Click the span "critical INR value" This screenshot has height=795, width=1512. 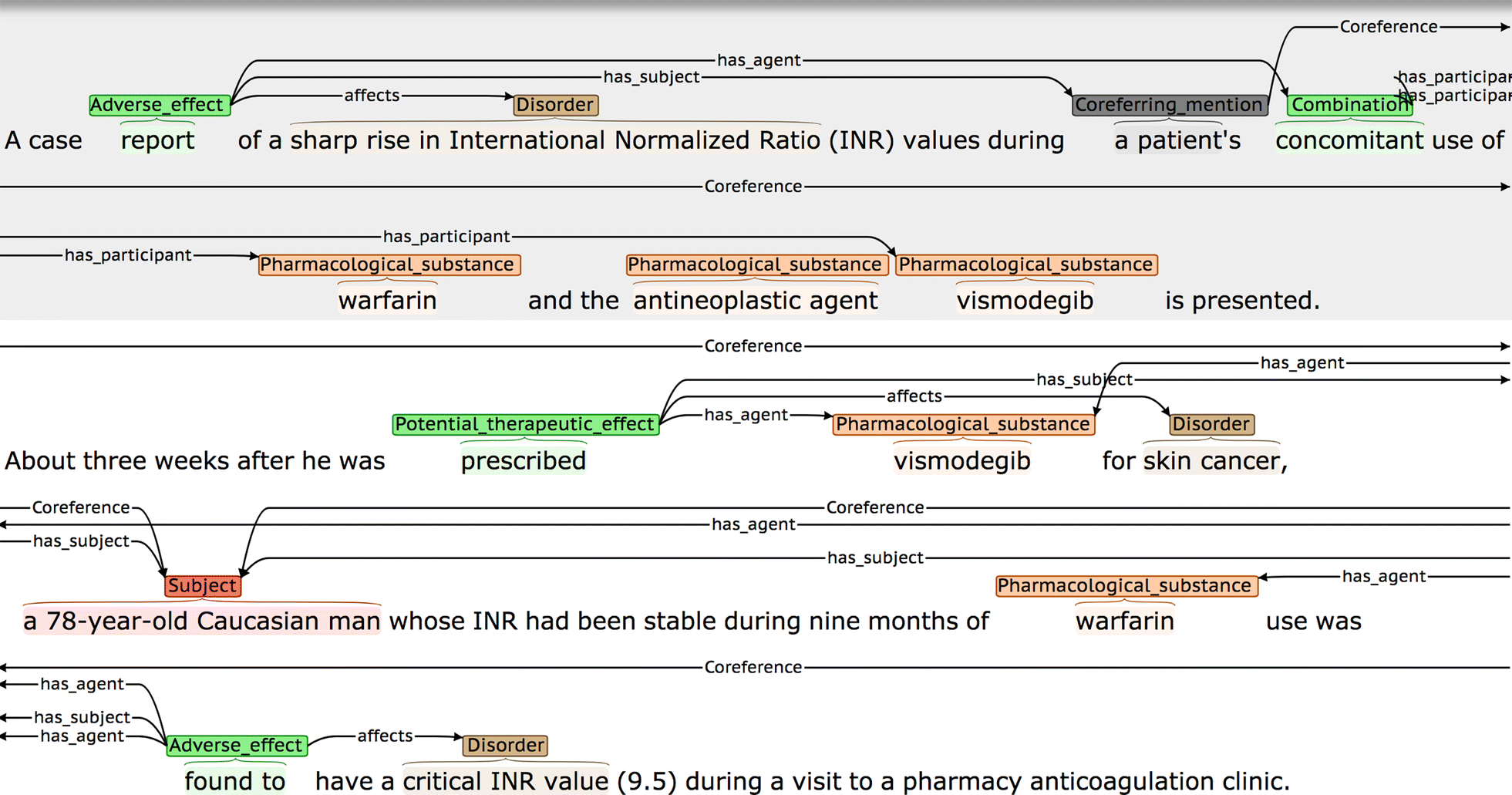point(506,780)
